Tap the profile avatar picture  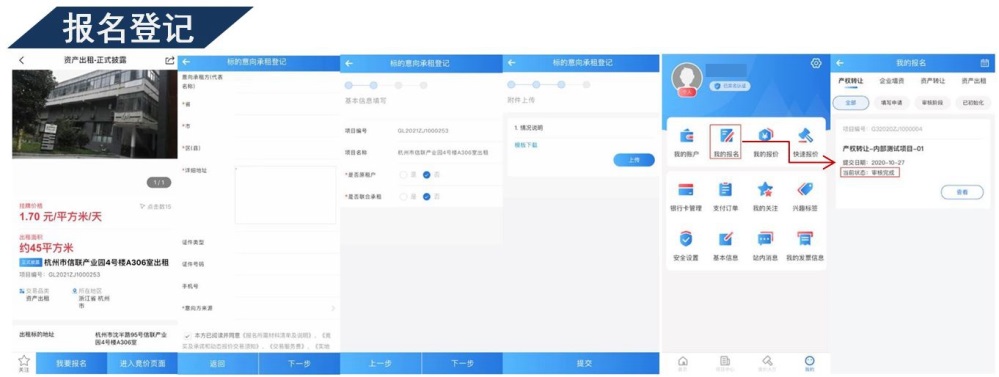pos(687,79)
